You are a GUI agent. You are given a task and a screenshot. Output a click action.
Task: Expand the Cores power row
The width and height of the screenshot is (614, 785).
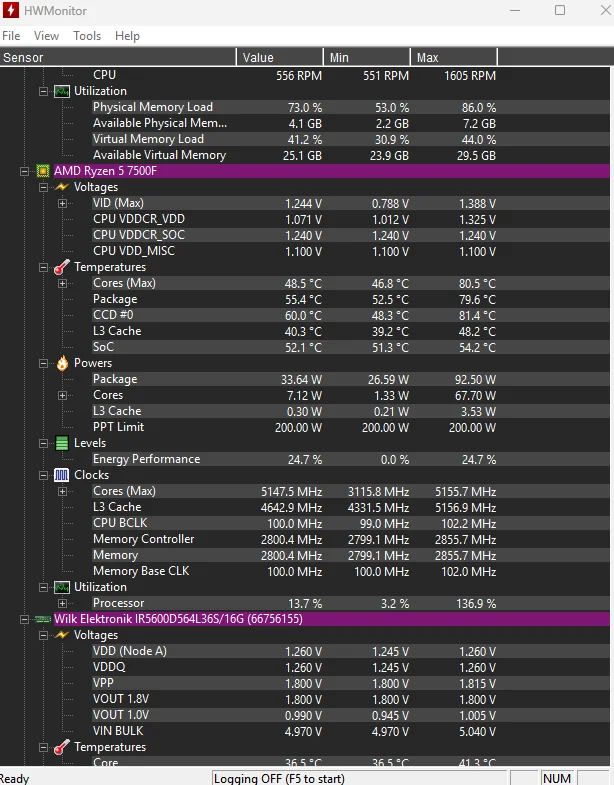pyautogui.click(x=62, y=396)
